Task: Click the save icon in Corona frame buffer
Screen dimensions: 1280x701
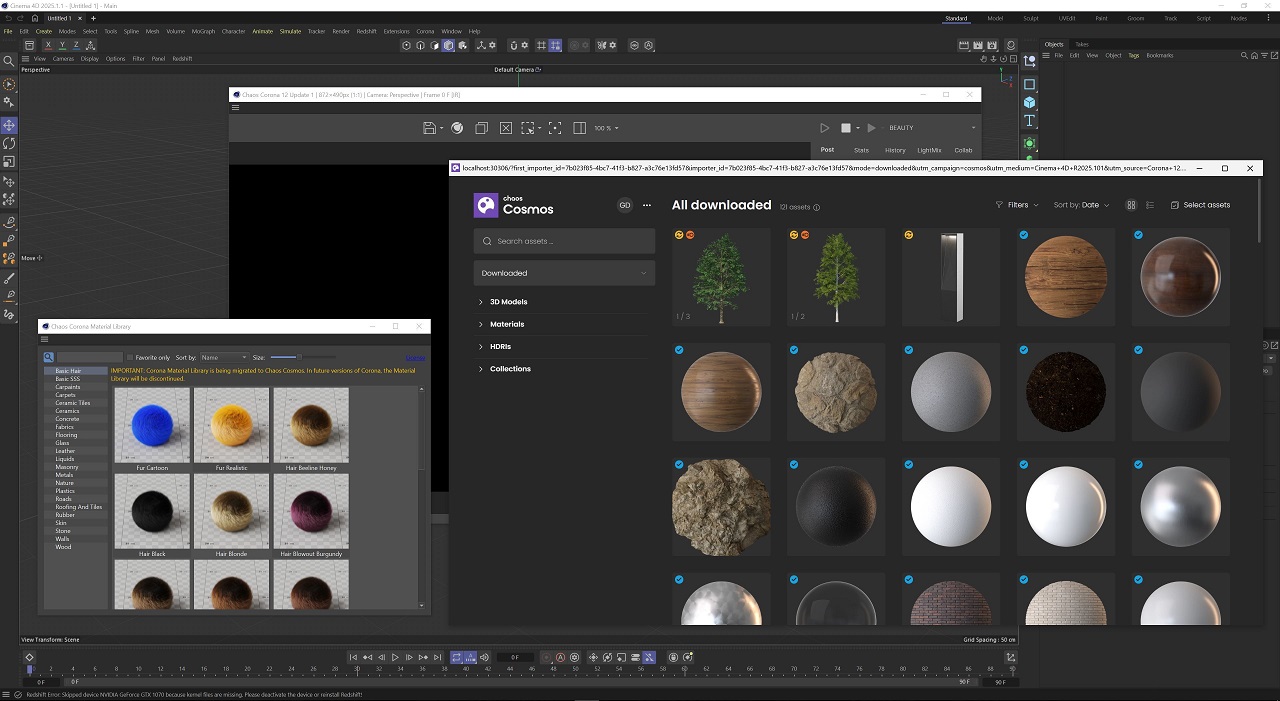Action: (429, 128)
